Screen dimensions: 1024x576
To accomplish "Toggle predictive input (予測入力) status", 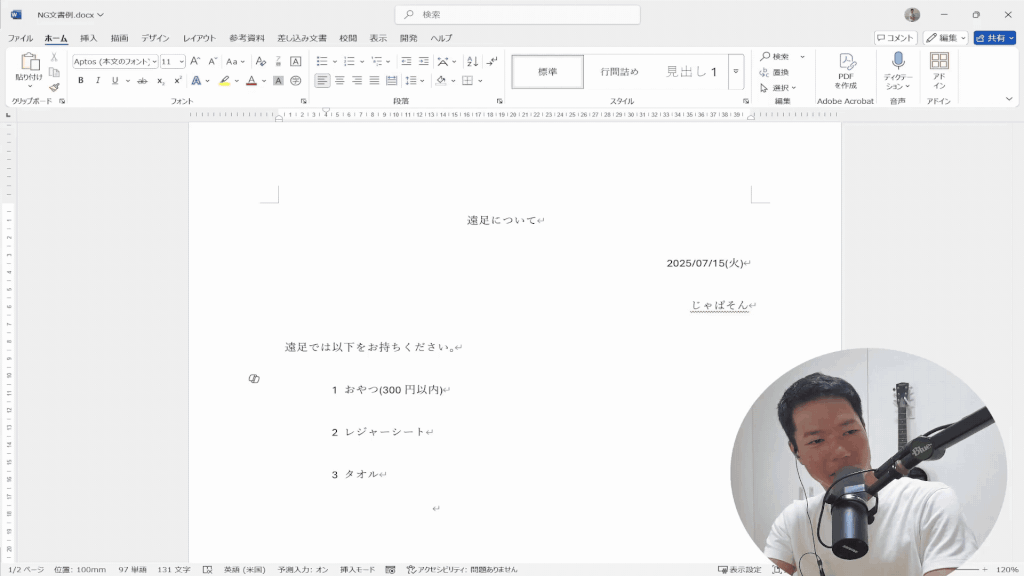I will pos(303,569).
